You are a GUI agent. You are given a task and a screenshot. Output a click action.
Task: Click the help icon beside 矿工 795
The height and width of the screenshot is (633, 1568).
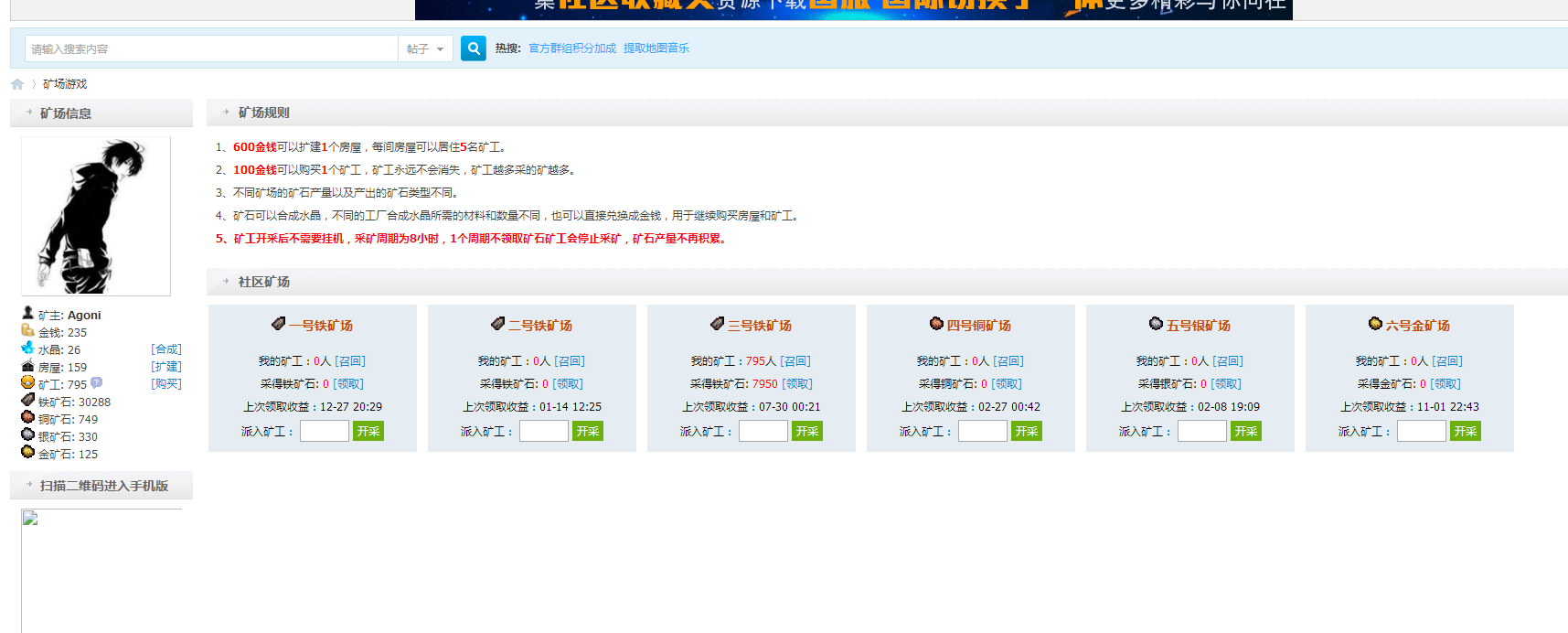(x=96, y=383)
